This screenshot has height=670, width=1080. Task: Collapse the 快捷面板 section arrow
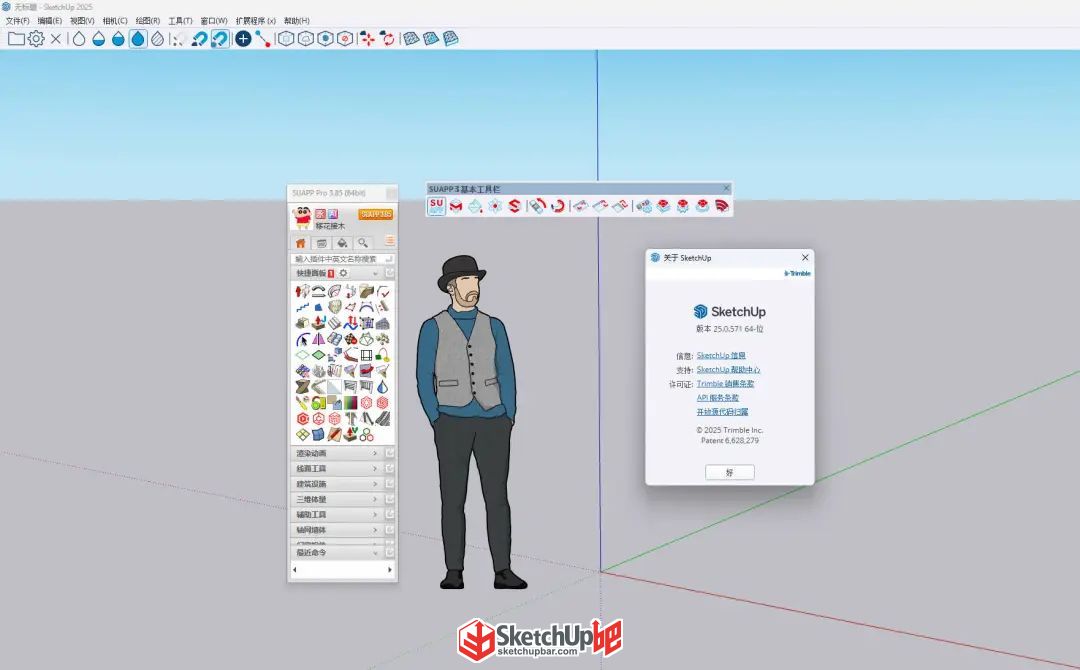pos(375,273)
